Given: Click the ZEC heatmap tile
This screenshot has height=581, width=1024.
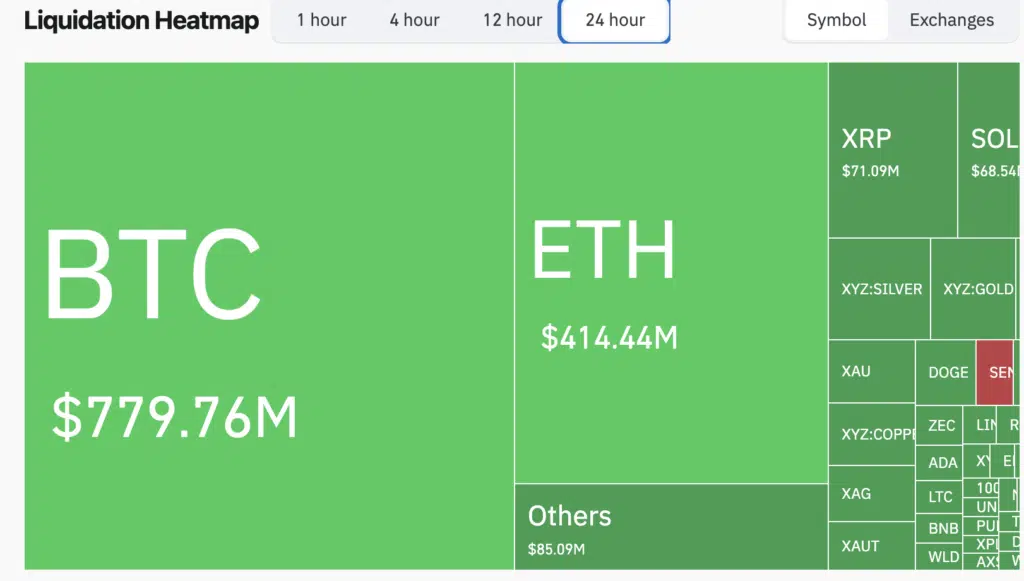Looking at the screenshot, I should (x=939, y=425).
